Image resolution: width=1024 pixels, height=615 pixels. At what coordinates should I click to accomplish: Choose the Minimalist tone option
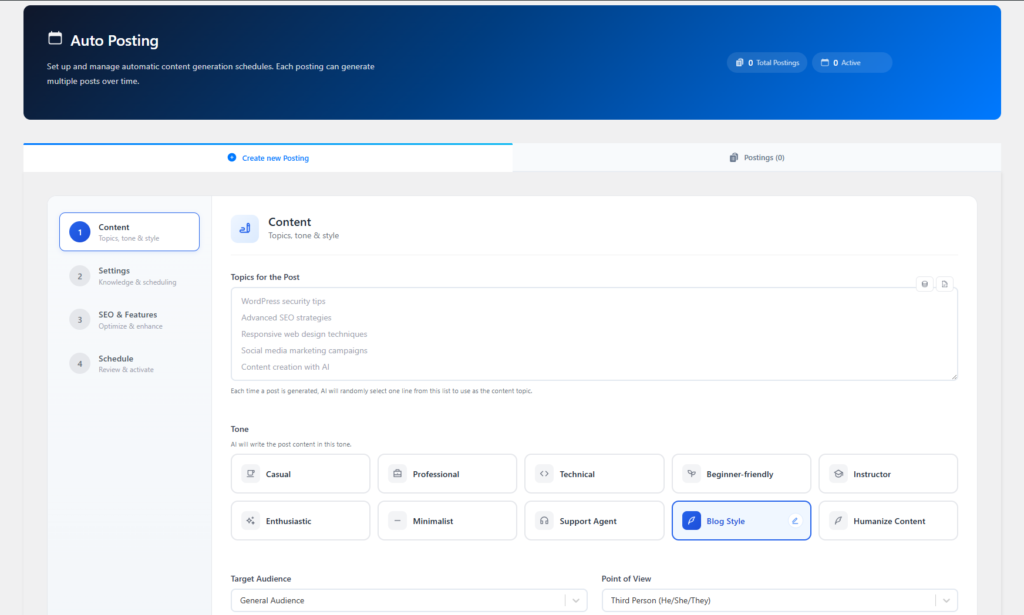447,520
